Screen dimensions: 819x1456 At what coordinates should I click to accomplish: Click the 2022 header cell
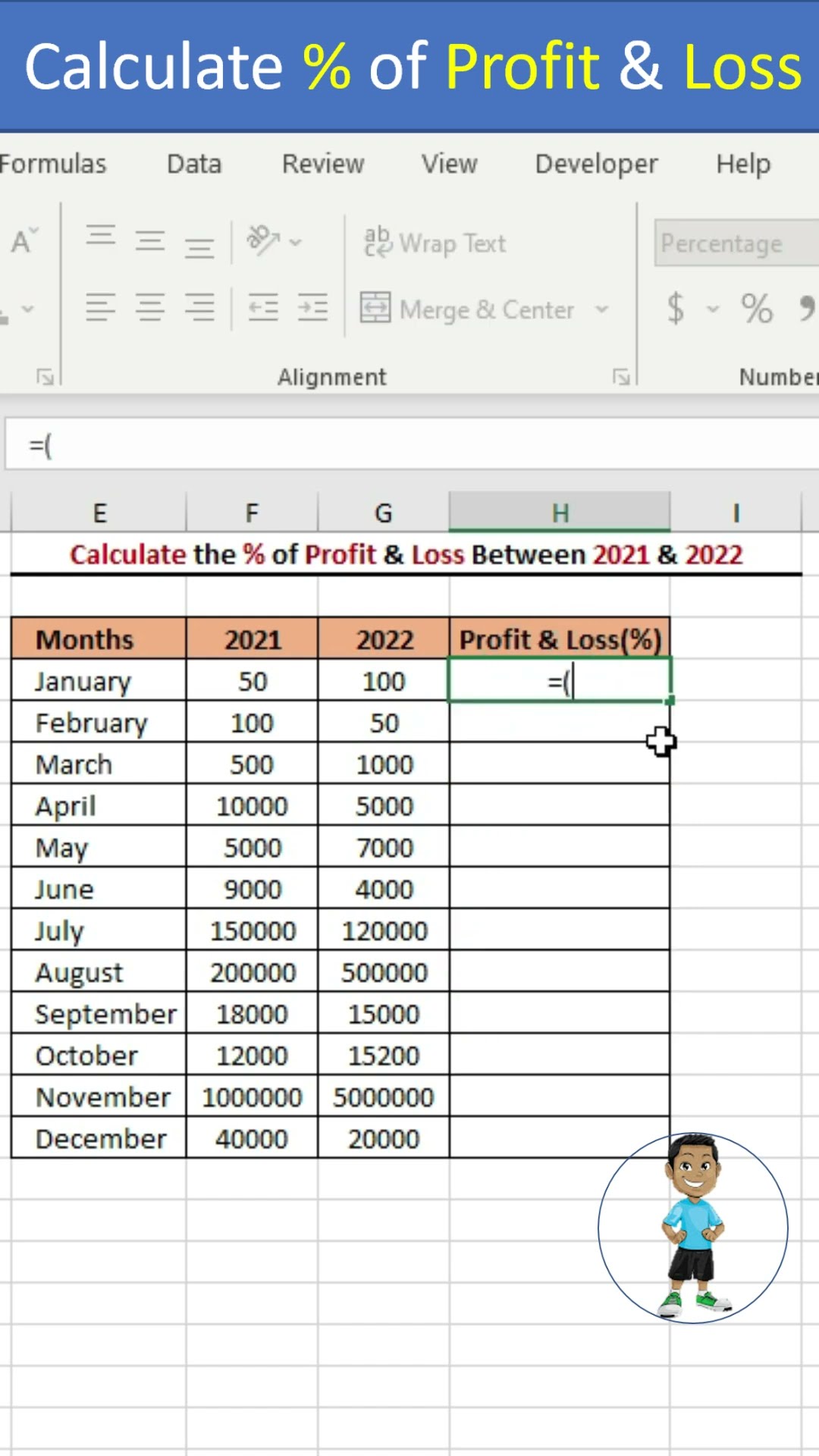384,639
